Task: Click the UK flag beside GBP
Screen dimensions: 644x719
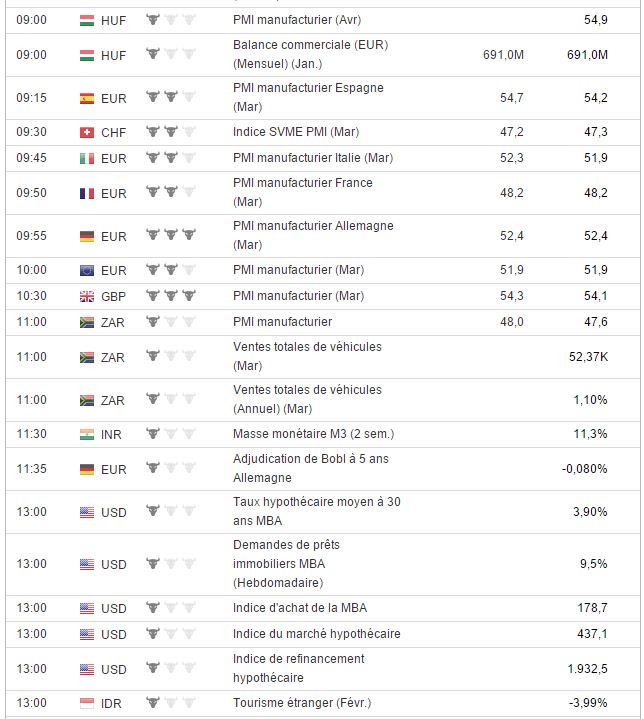Action: click(x=86, y=296)
